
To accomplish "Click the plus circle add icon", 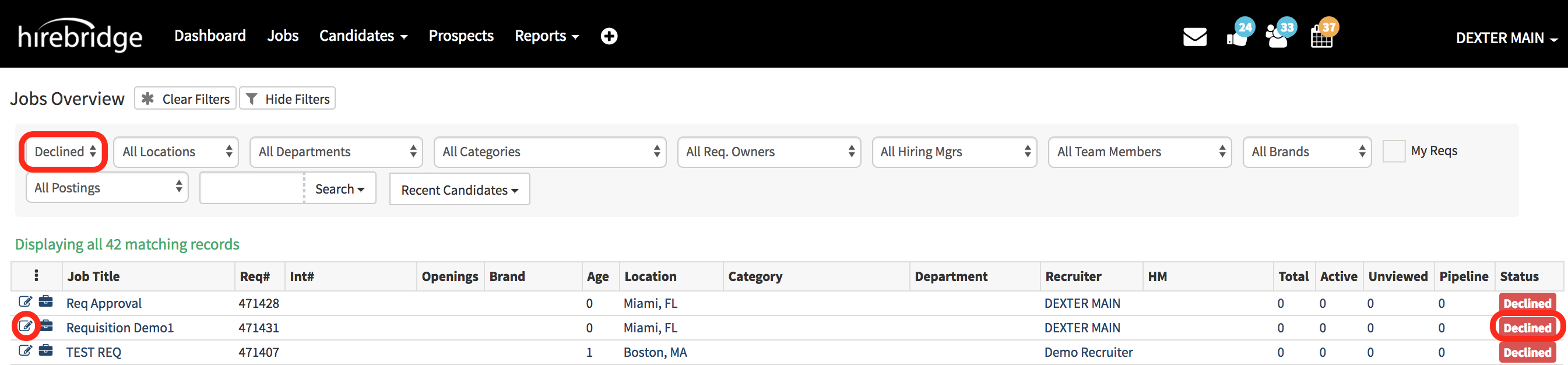I will pos(609,37).
